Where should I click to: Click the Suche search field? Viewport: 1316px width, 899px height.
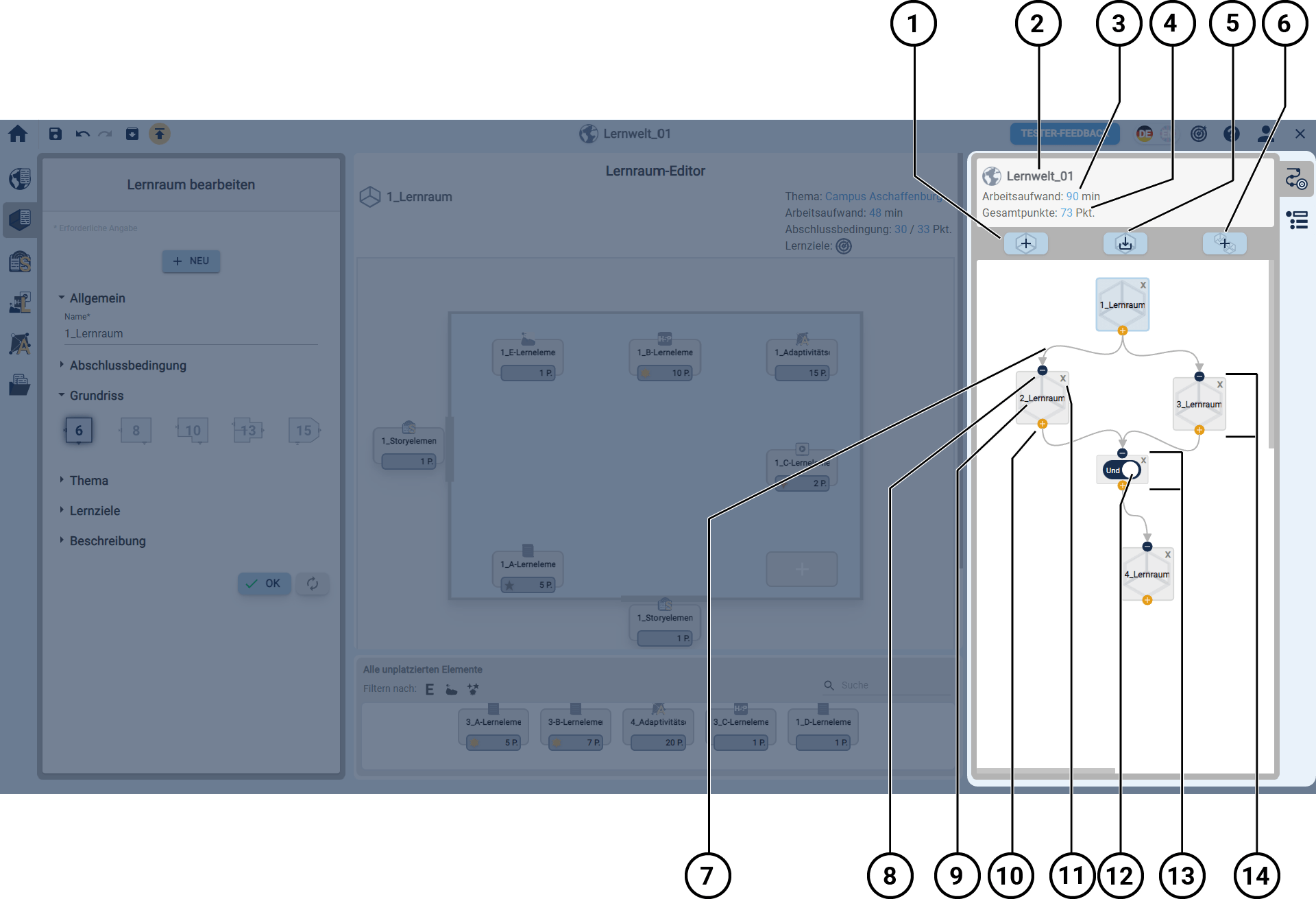coord(887,685)
